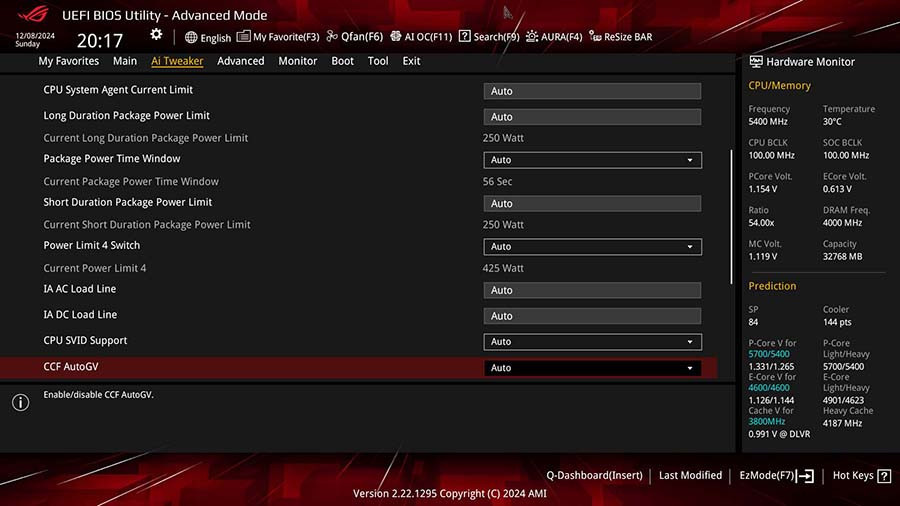Switch to the Main tab
Viewport: 900px width, 506px height.
(125, 61)
